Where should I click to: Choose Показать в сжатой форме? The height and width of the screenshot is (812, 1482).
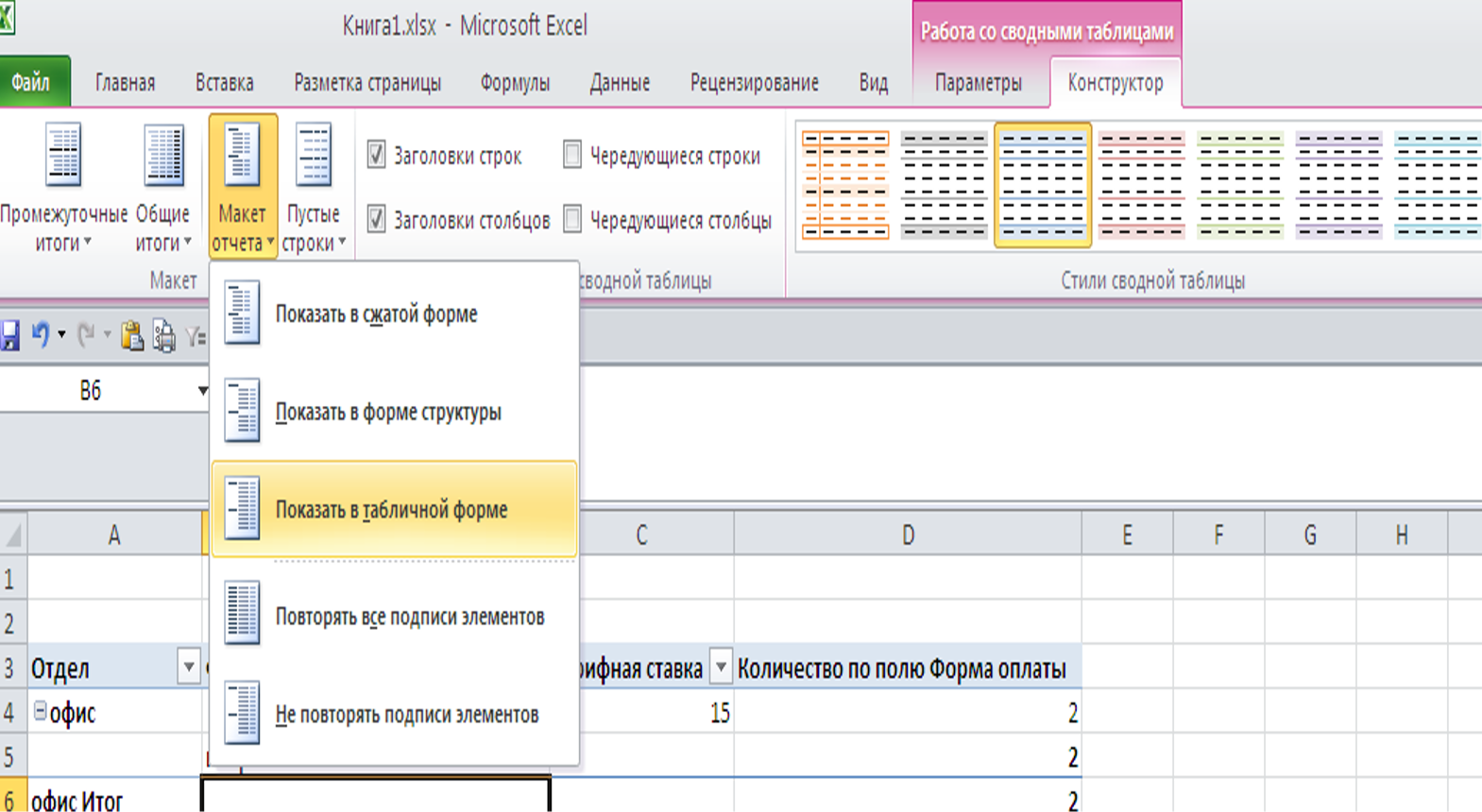pos(394,313)
